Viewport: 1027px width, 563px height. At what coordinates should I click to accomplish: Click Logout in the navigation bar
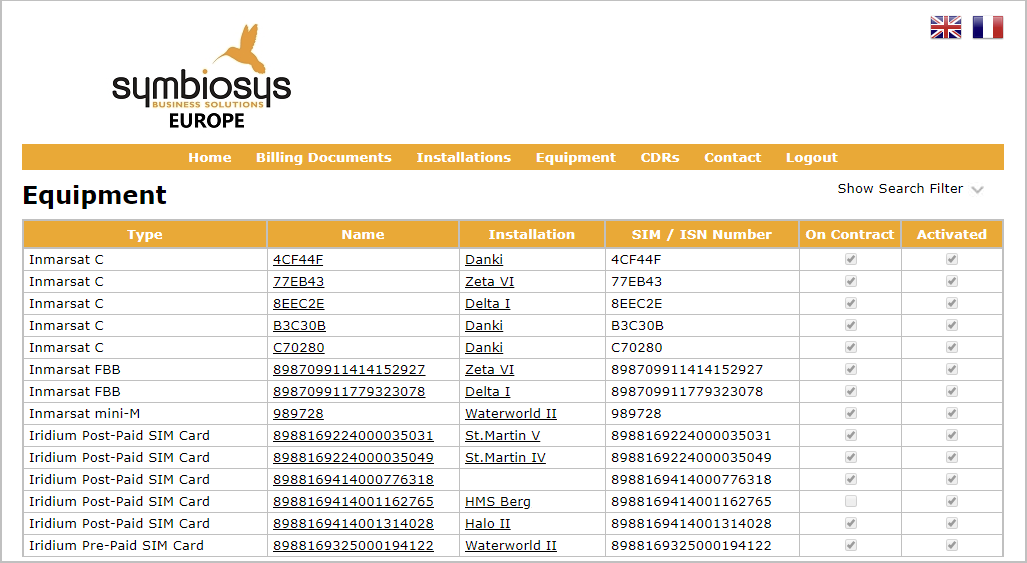(811, 157)
